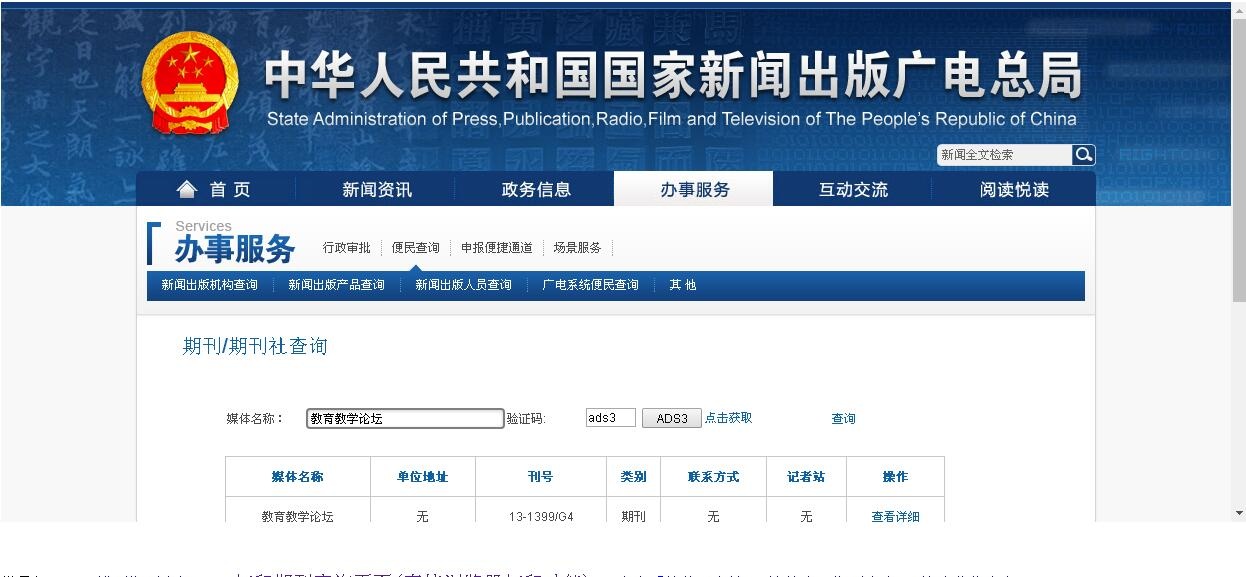Click the 类别 column header
The image size is (1246, 577).
click(x=634, y=477)
